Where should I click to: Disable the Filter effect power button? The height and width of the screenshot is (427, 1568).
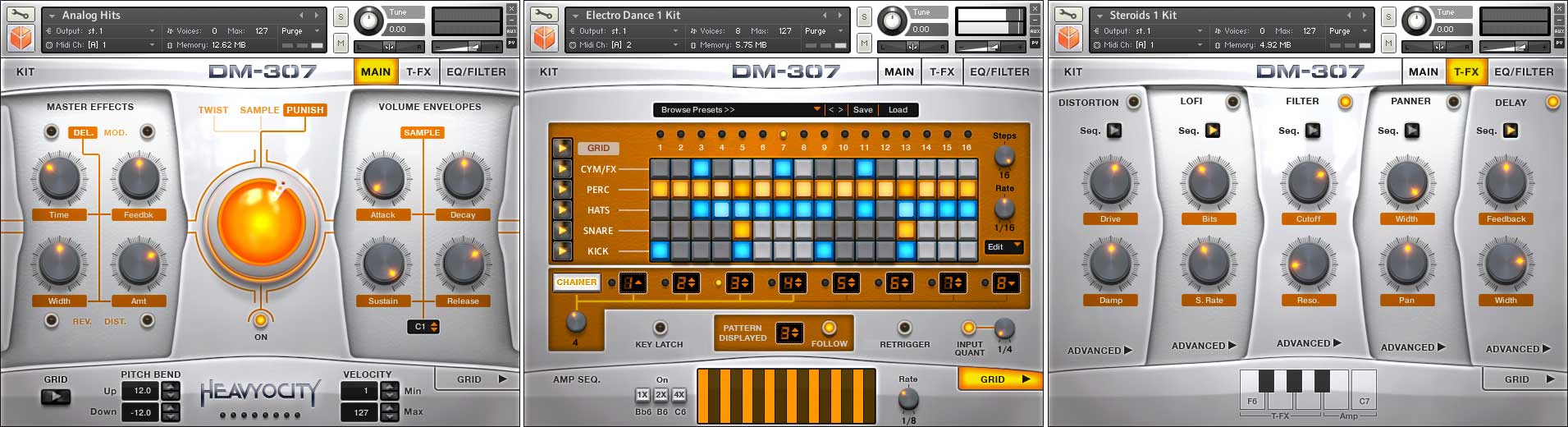[1346, 102]
